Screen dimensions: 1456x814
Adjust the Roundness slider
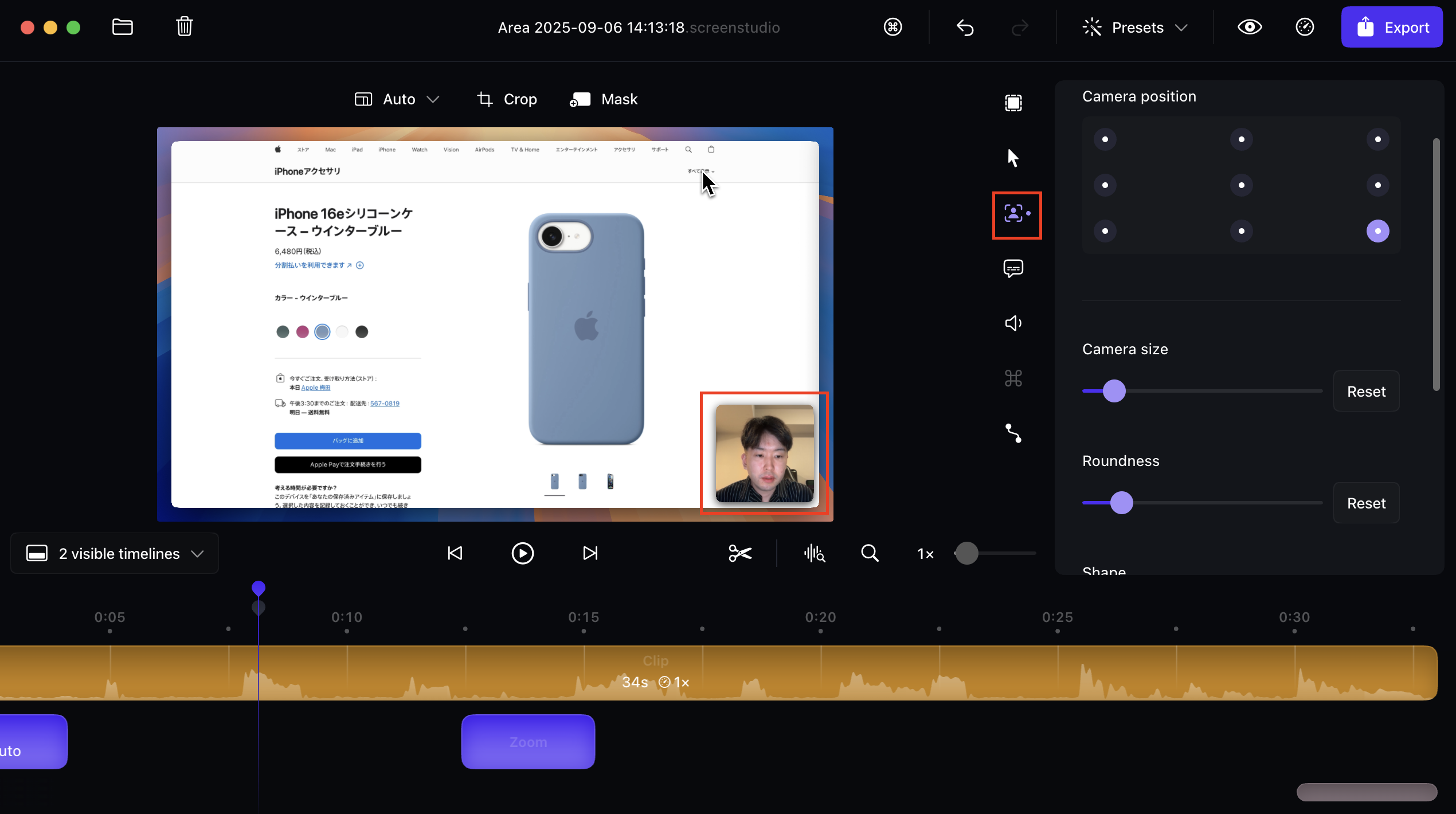point(1122,503)
